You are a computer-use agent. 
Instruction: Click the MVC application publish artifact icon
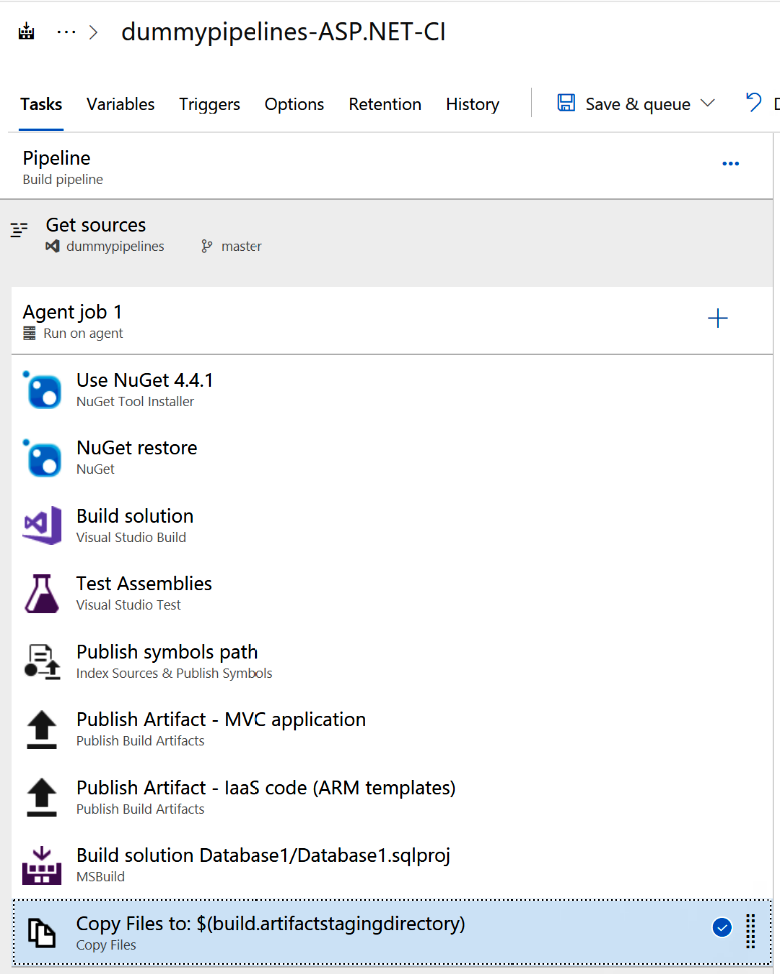[x=42, y=730]
